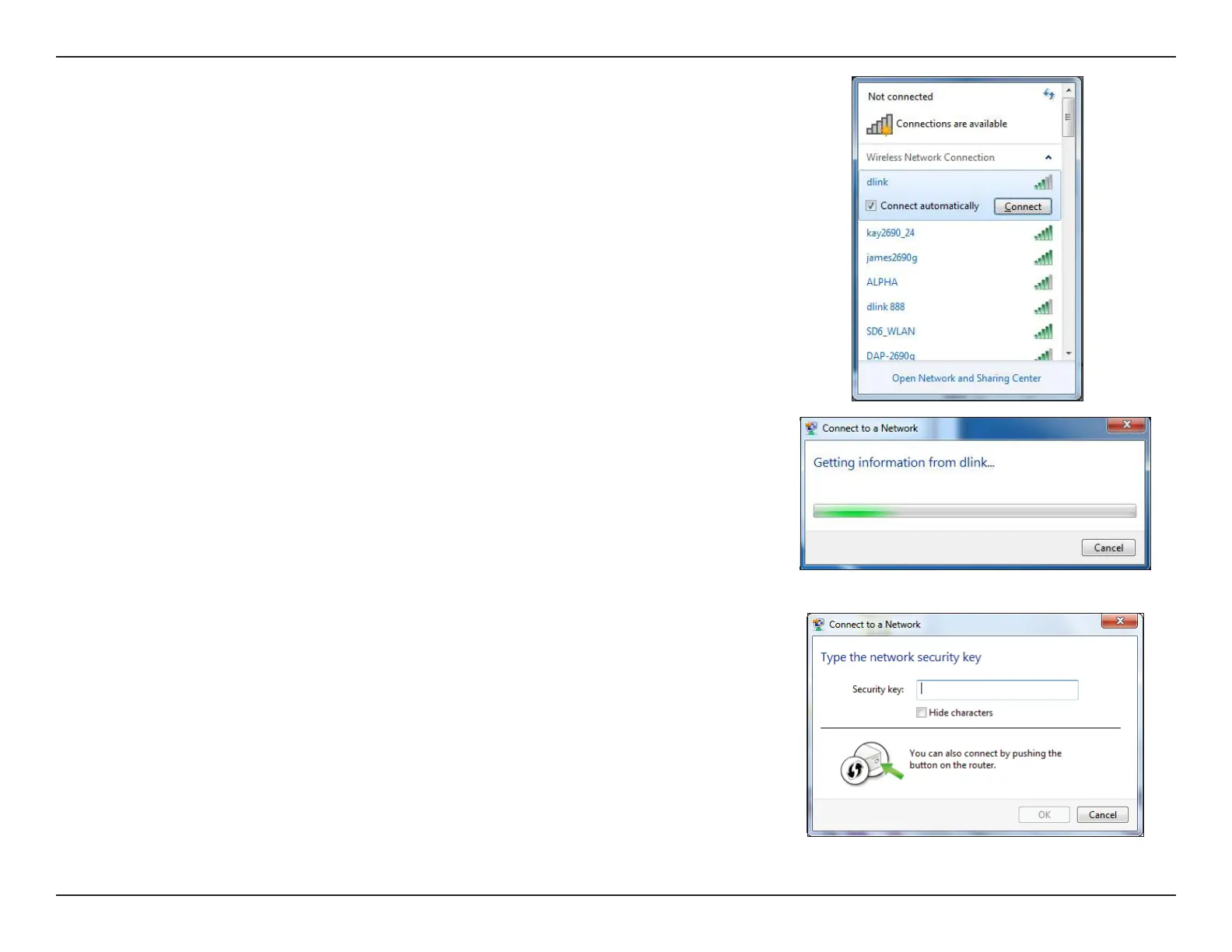Cancel the security key dialog

coord(1102,815)
